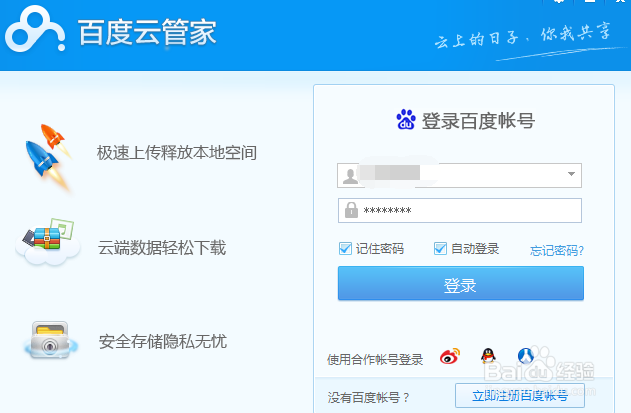
Task: Toggle the 记住密码 checkbox
Action: 345,249
